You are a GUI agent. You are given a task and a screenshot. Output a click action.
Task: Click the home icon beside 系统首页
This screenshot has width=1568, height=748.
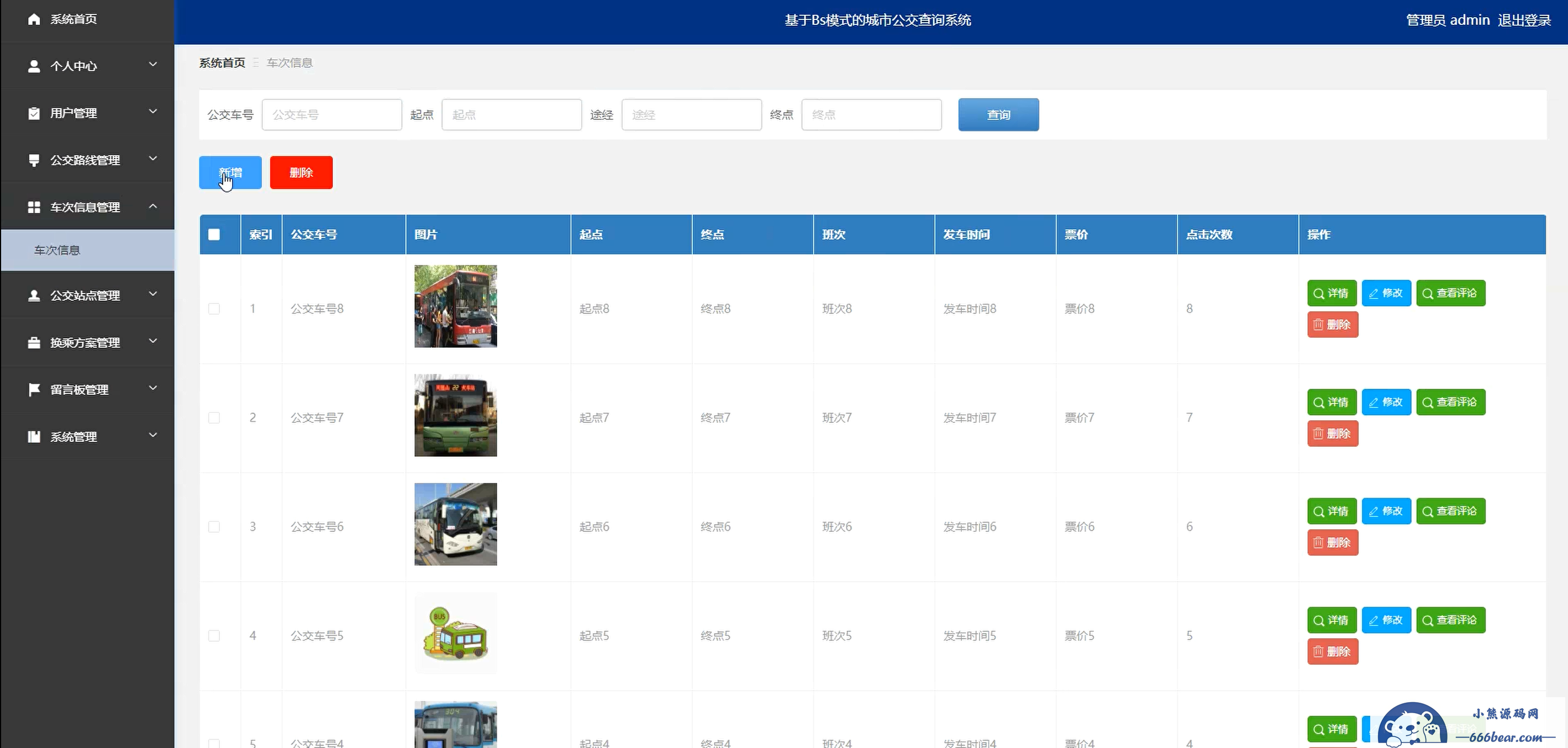(34, 19)
